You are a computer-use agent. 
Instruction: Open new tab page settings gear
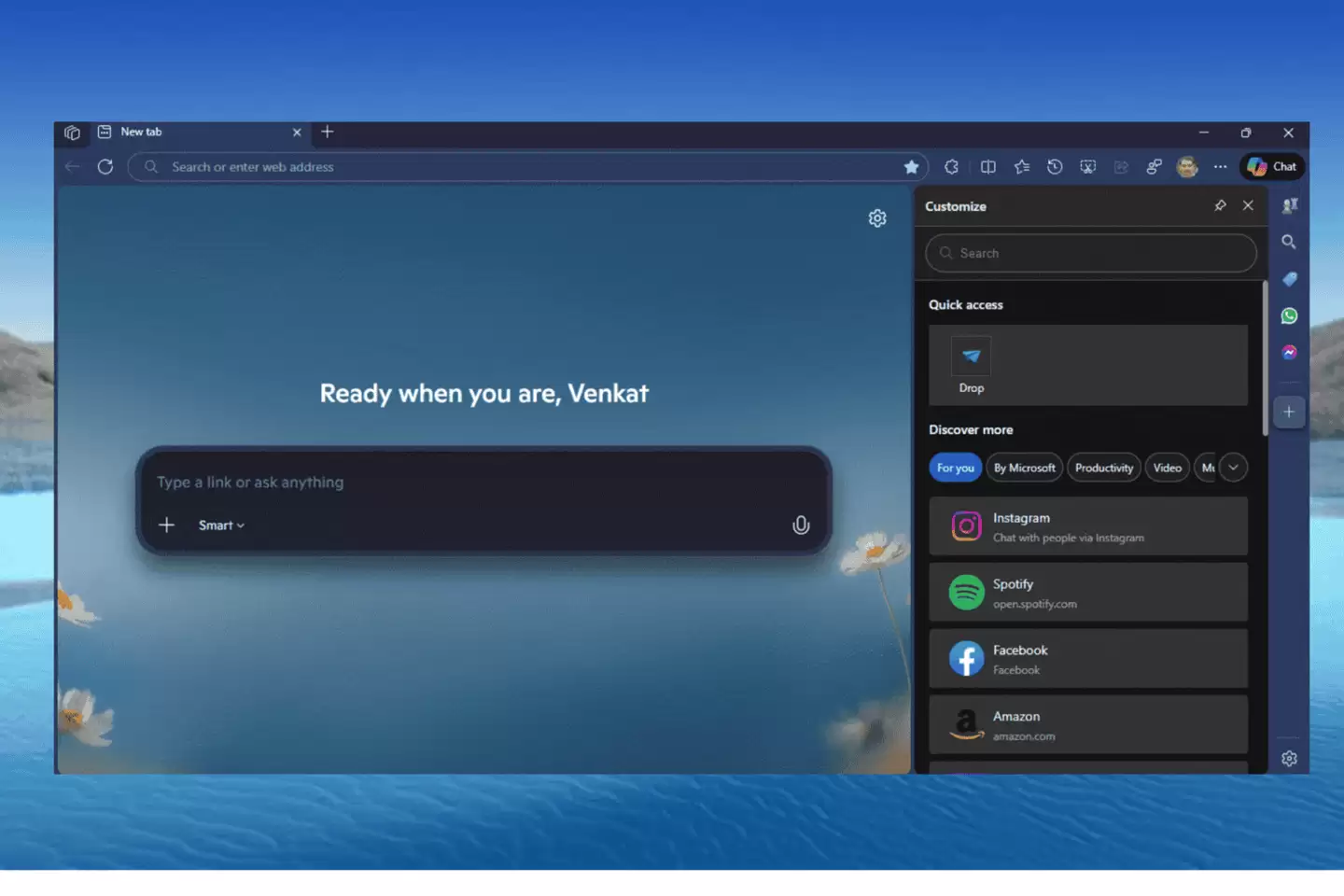876,217
